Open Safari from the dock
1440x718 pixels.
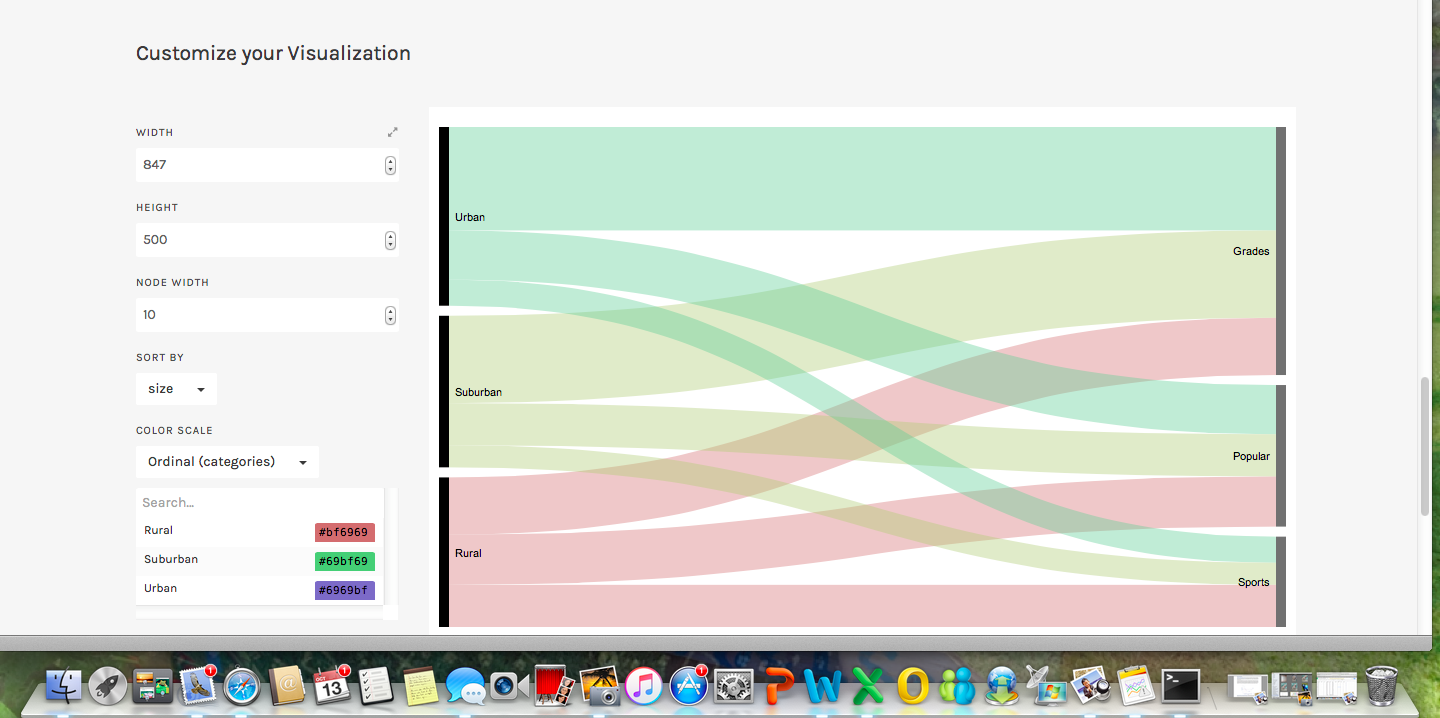(242, 686)
